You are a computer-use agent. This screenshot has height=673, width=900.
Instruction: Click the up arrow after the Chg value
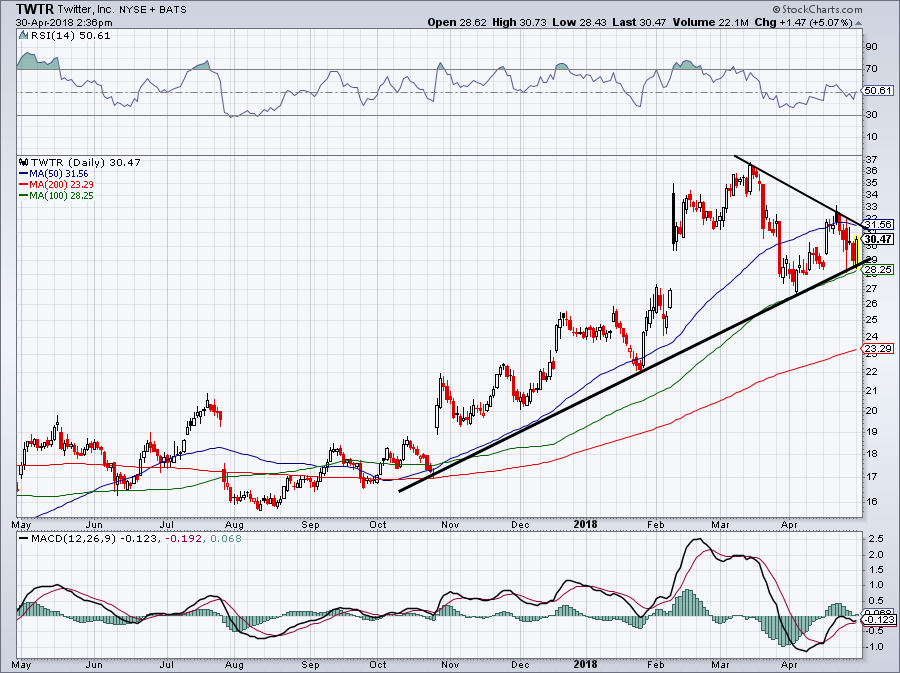click(859, 24)
